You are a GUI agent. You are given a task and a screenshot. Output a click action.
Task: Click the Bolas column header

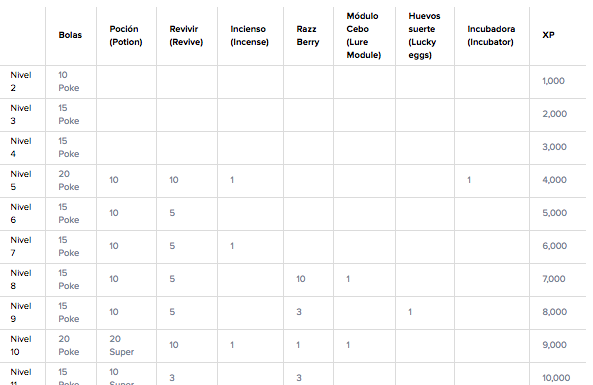[x=70, y=35]
